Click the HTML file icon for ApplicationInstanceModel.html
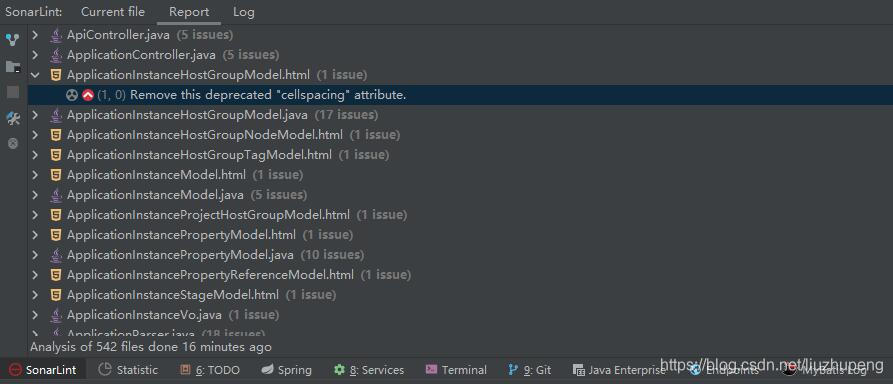 (56, 175)
